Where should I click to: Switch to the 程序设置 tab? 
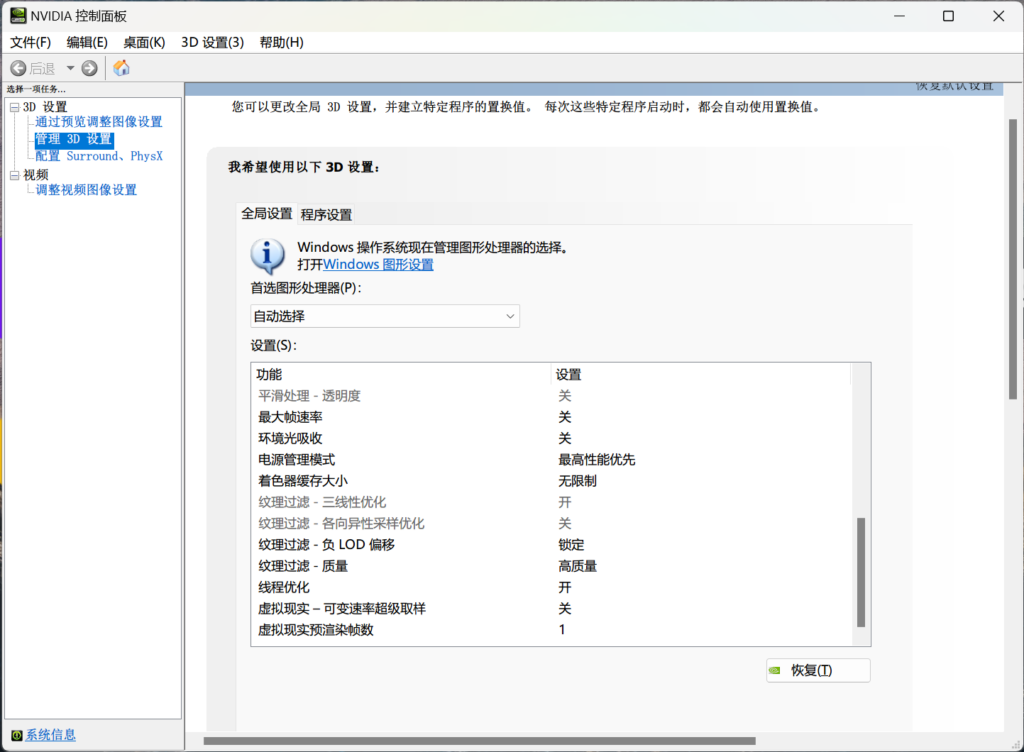(x=326, y=214)
